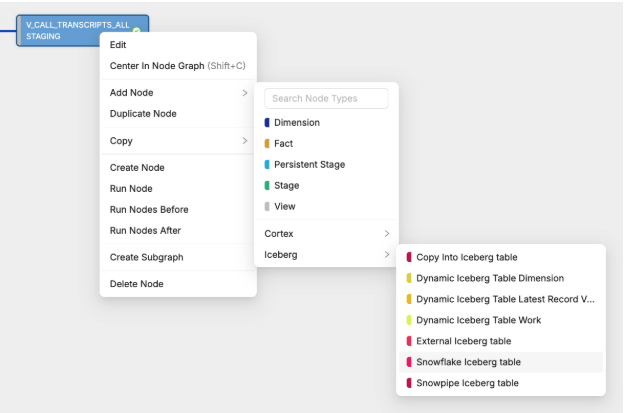The height and width of the screenshot is (413, 624).
Task: Pick the Persistent Stage node type
Action: [309, 165]
